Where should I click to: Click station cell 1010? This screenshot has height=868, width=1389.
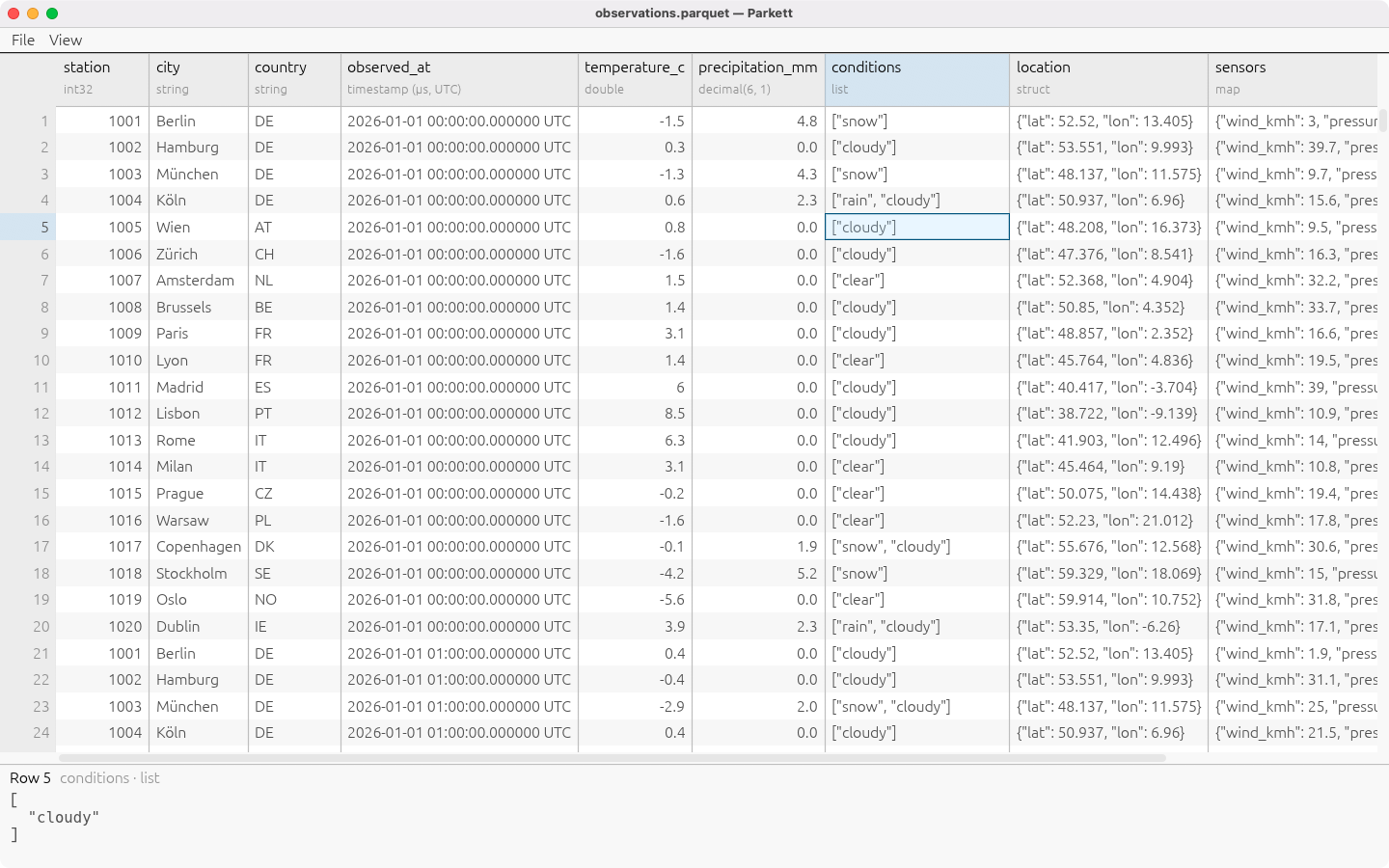coord(103,361)
